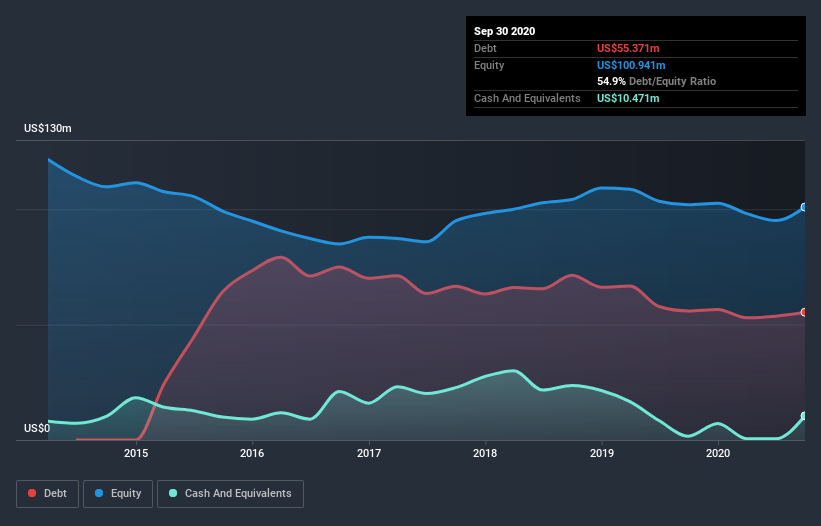Click the US$100.941m equity value
The height and width of the screenshot is (526, 821).
pyautogui.click(x=631, y=65)
